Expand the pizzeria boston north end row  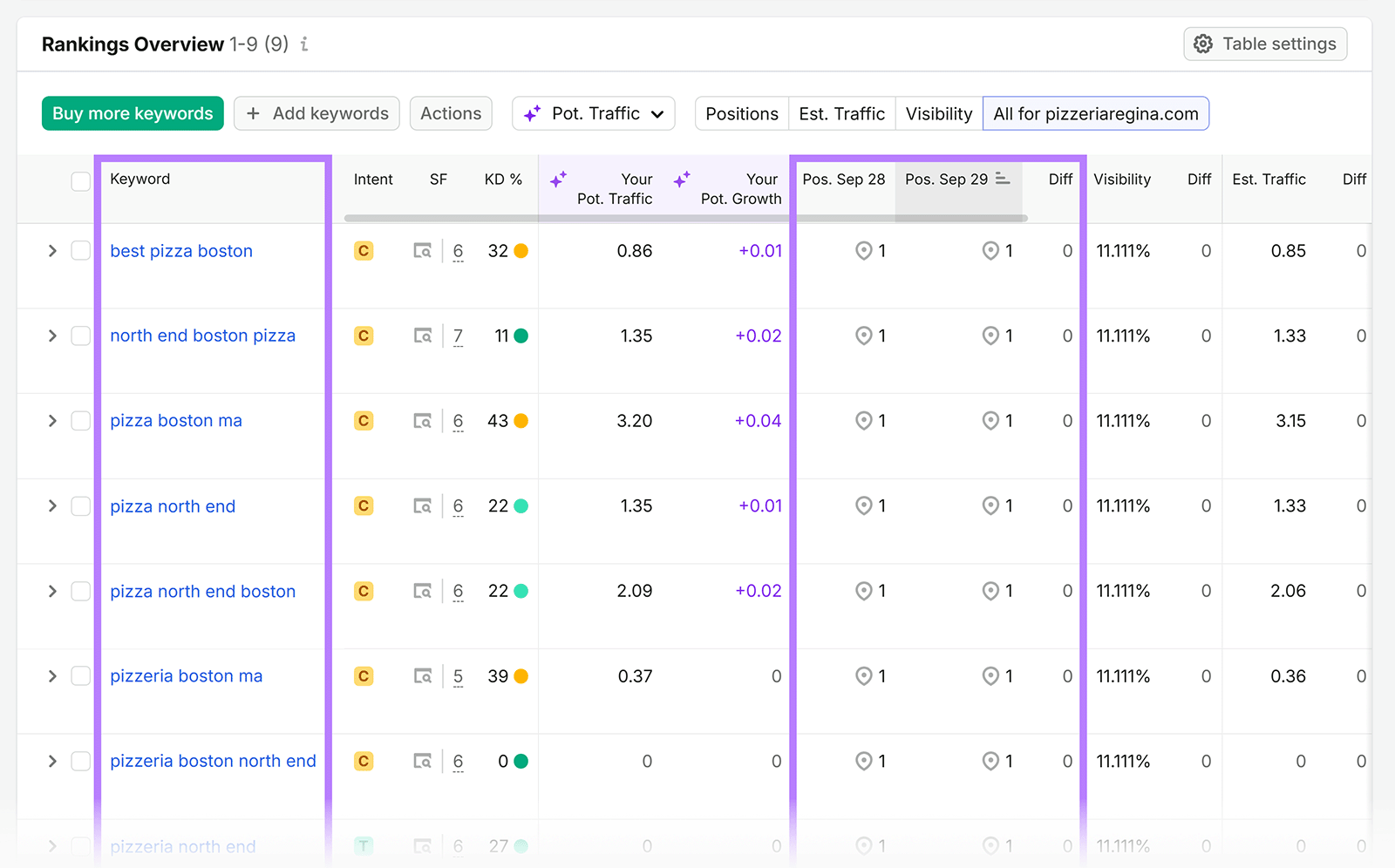pyautogui.click(x=52, y=761)
